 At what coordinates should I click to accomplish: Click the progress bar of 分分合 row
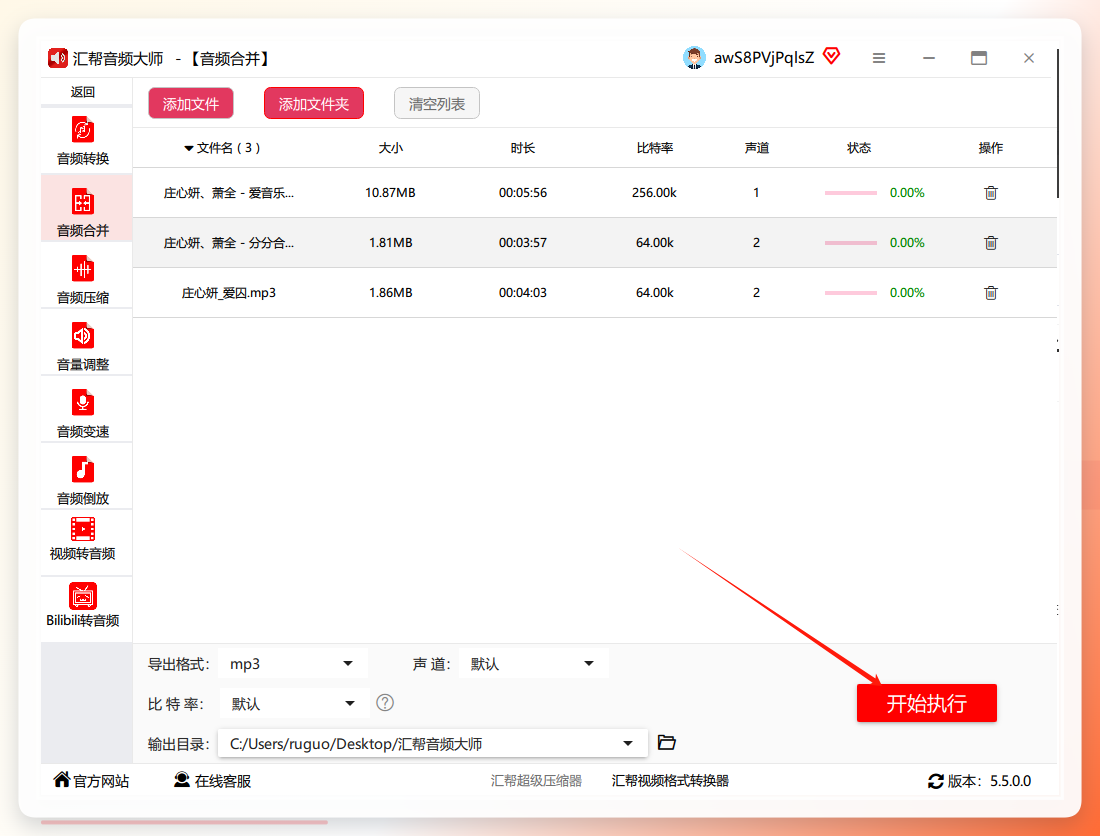tap(850, 243)
